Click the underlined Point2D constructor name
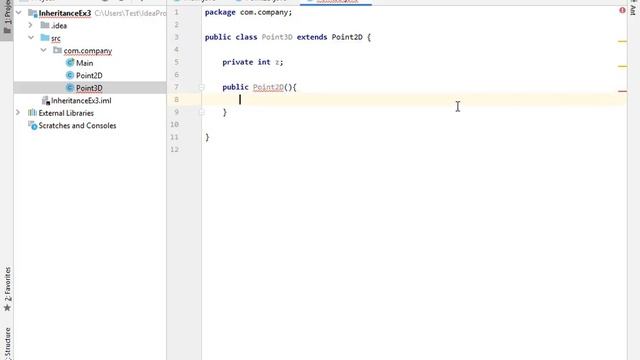640x360 pixels. click(268, 87)
